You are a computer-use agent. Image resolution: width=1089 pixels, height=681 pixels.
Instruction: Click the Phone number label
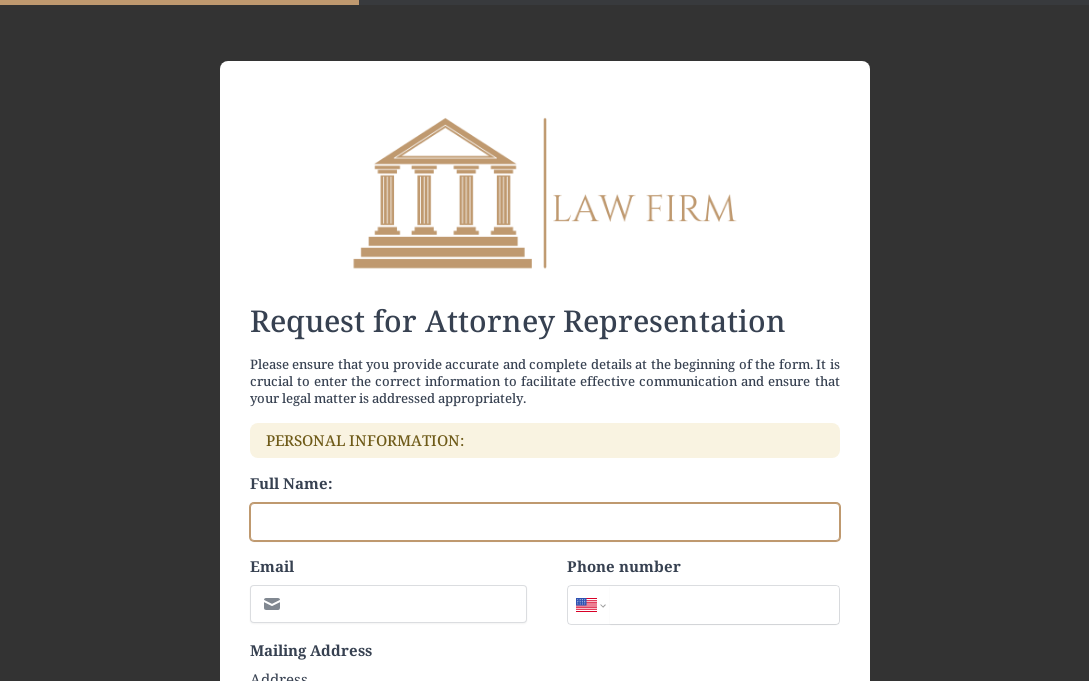[x=623, y=567]
